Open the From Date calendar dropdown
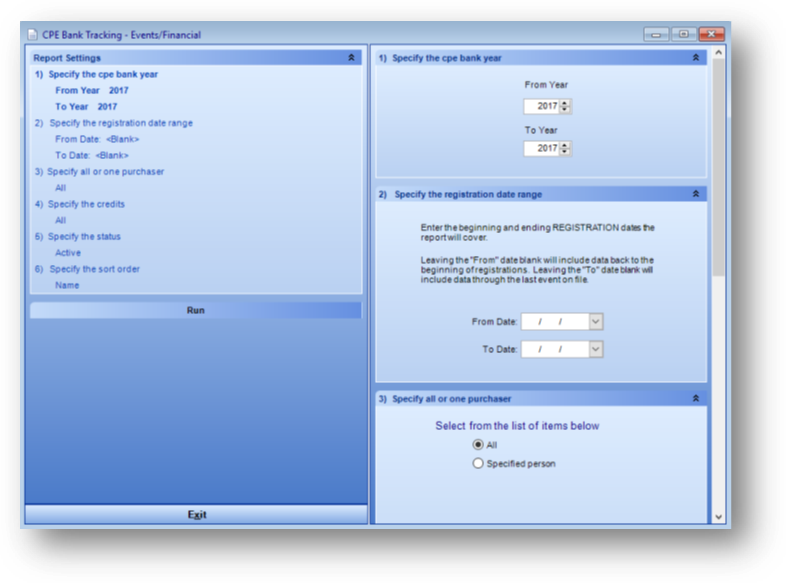The image size is (786, 583). (x=596, y=322)
